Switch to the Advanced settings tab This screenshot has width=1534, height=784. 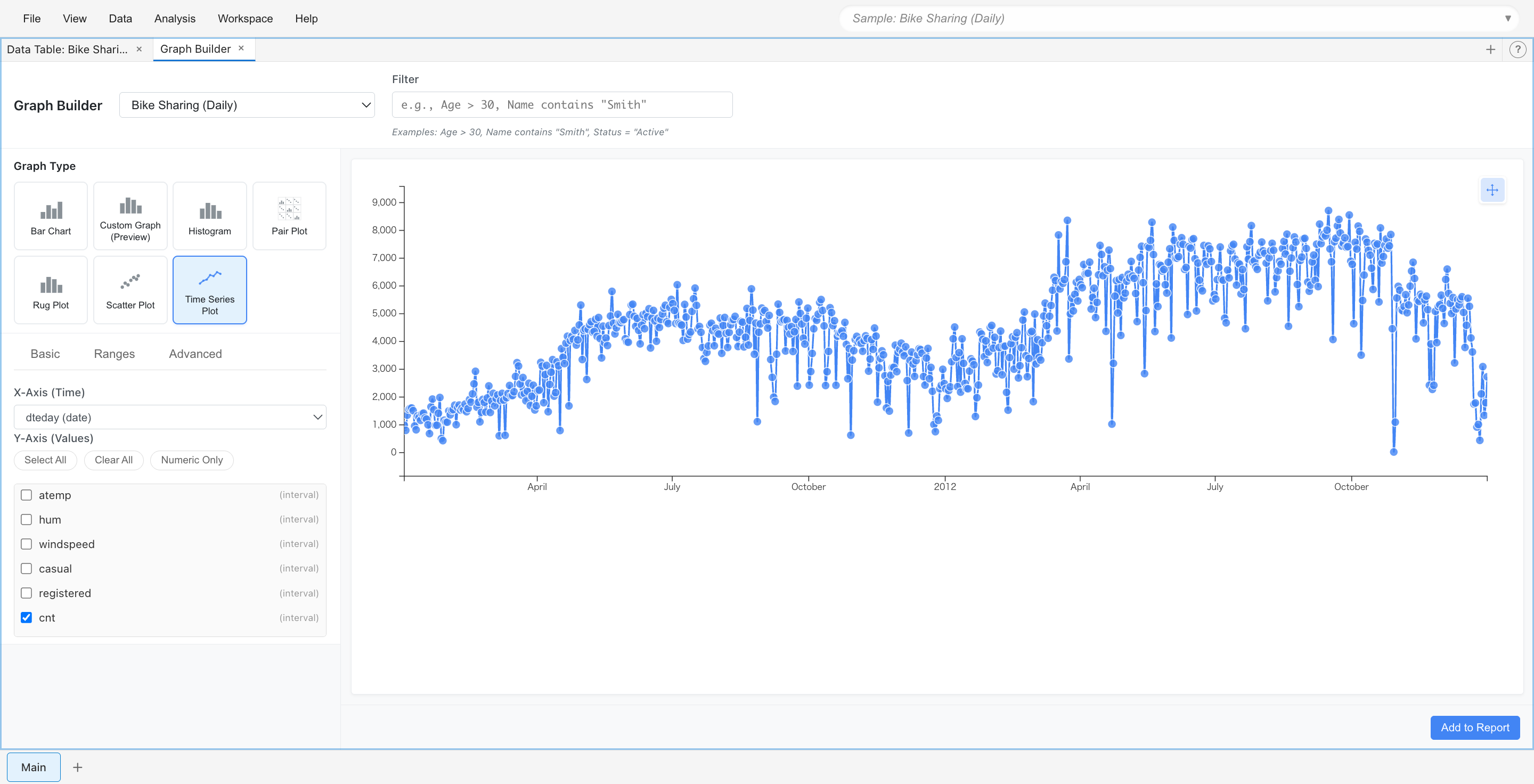point(195,354)
